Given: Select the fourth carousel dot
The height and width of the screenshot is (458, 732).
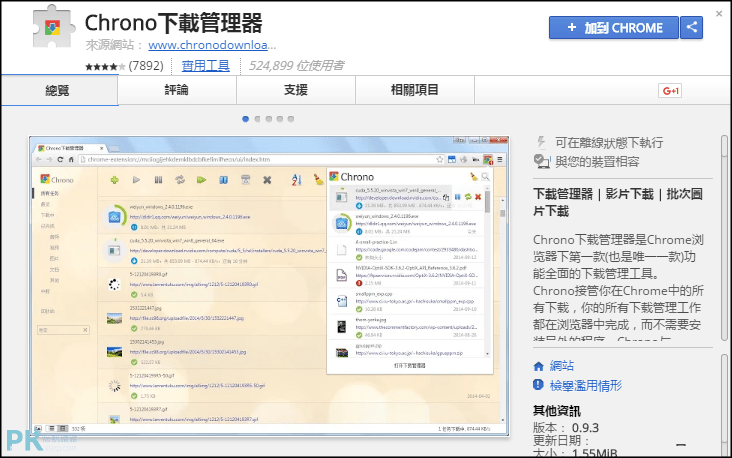Looking at the screenshot, I should 280,119.
